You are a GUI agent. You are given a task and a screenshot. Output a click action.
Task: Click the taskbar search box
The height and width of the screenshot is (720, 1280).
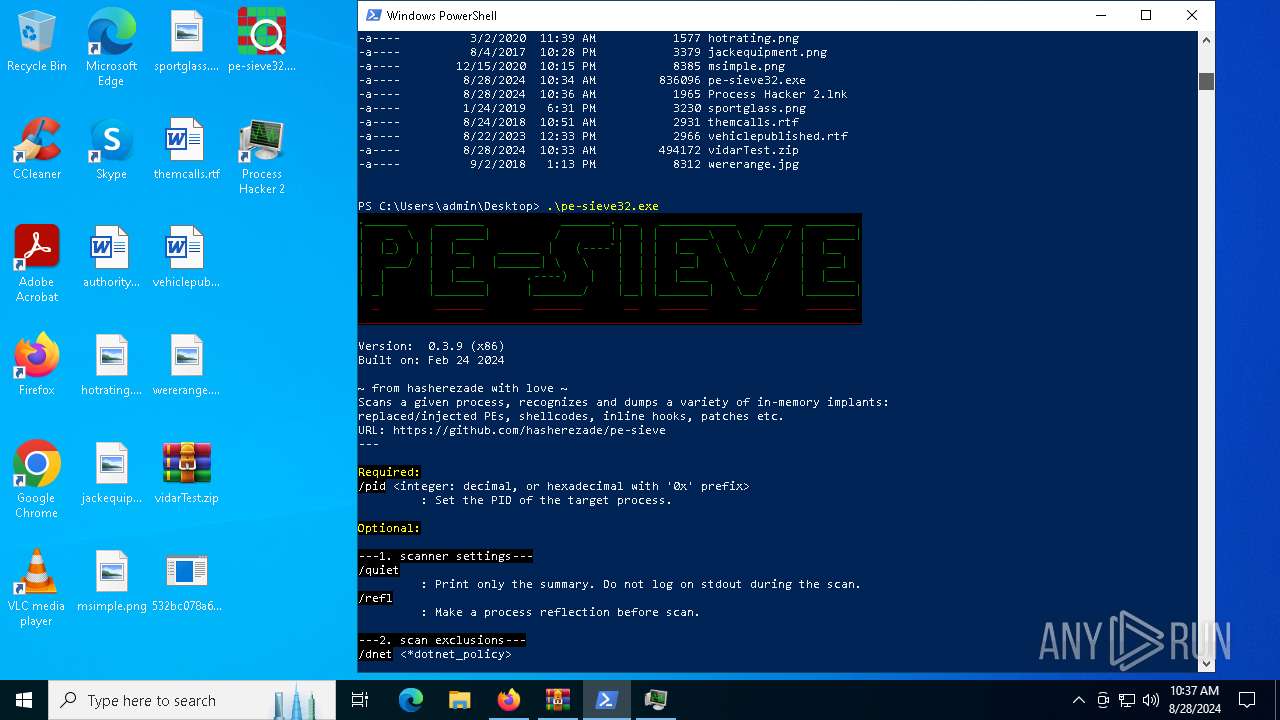[192, 700]
